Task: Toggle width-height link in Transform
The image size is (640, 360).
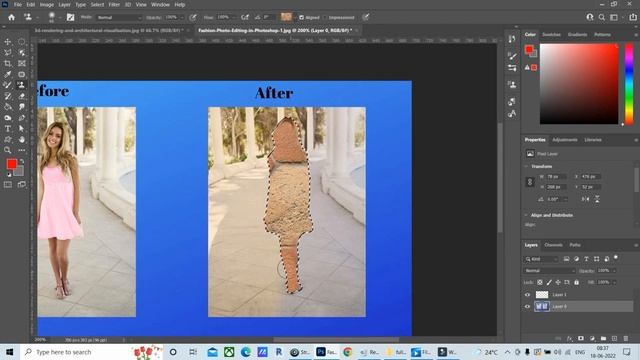Action: click(x=530, y=182)
